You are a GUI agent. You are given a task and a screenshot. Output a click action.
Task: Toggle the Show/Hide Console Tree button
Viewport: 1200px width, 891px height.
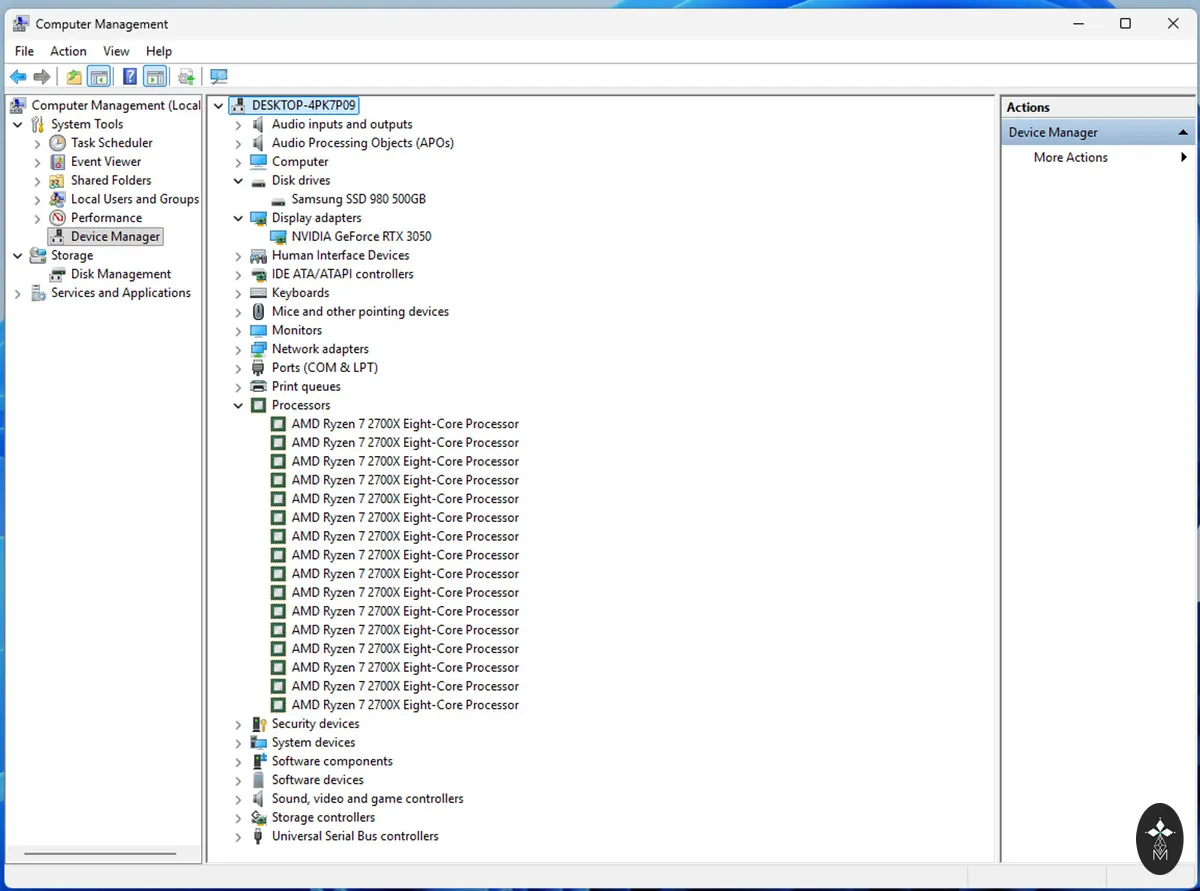pyautogui.click(x=99, y=77)
